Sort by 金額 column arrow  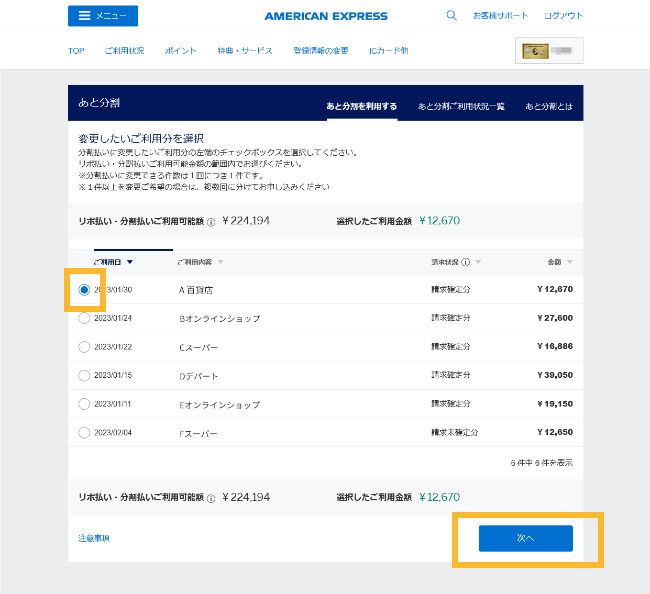pyautogui.click(x=569, y=263)
